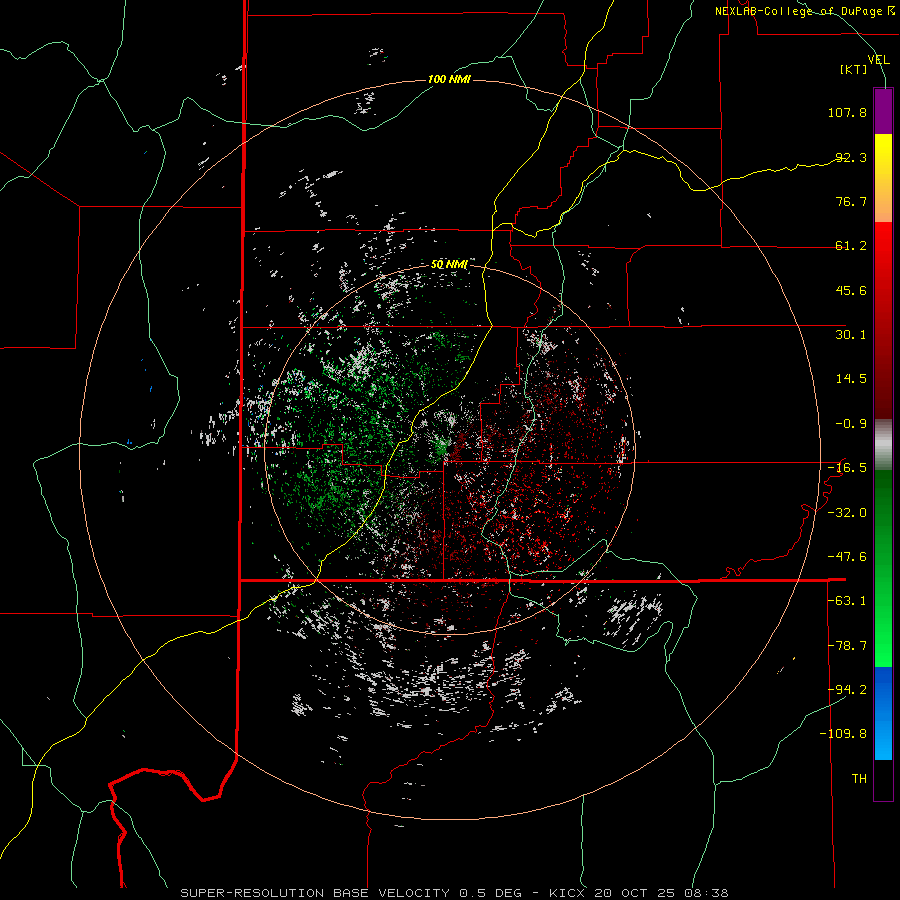
Task: Click the blue segment of the color bar
Action: 883,713
